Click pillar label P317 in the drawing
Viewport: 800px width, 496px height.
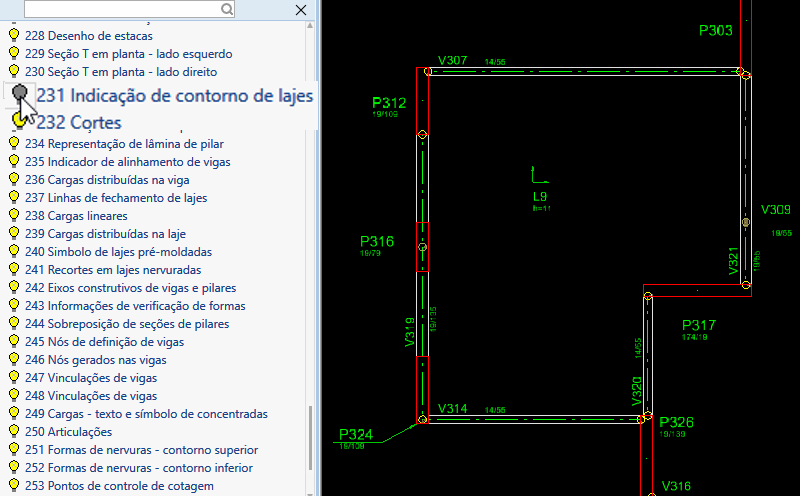[698, 325]
